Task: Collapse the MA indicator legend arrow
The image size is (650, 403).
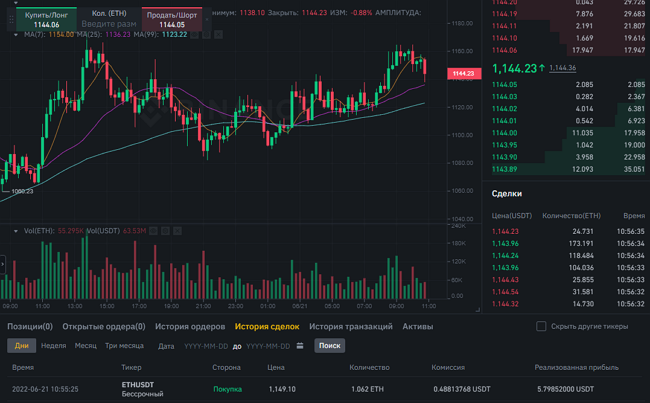Action: click(x=16, y=34)
